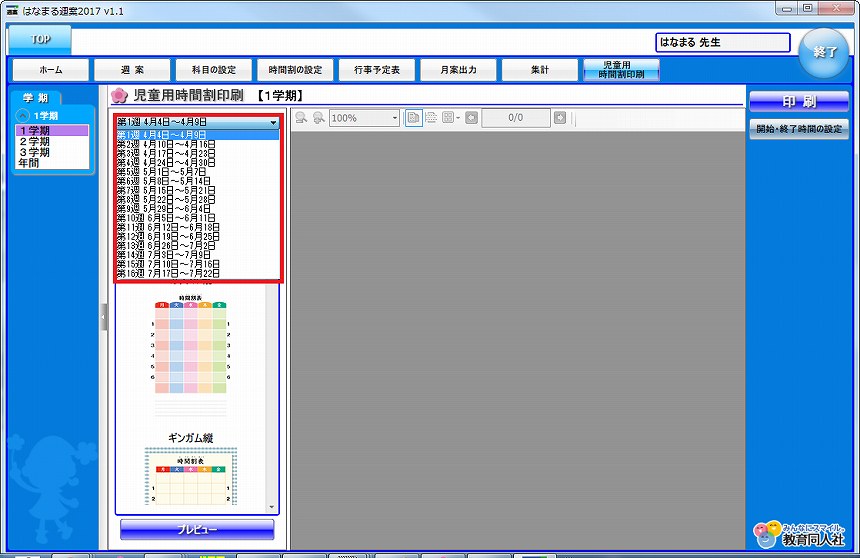
Task: Choose 第4週 4月24日～4月30日
Action: tap(197, 162)
